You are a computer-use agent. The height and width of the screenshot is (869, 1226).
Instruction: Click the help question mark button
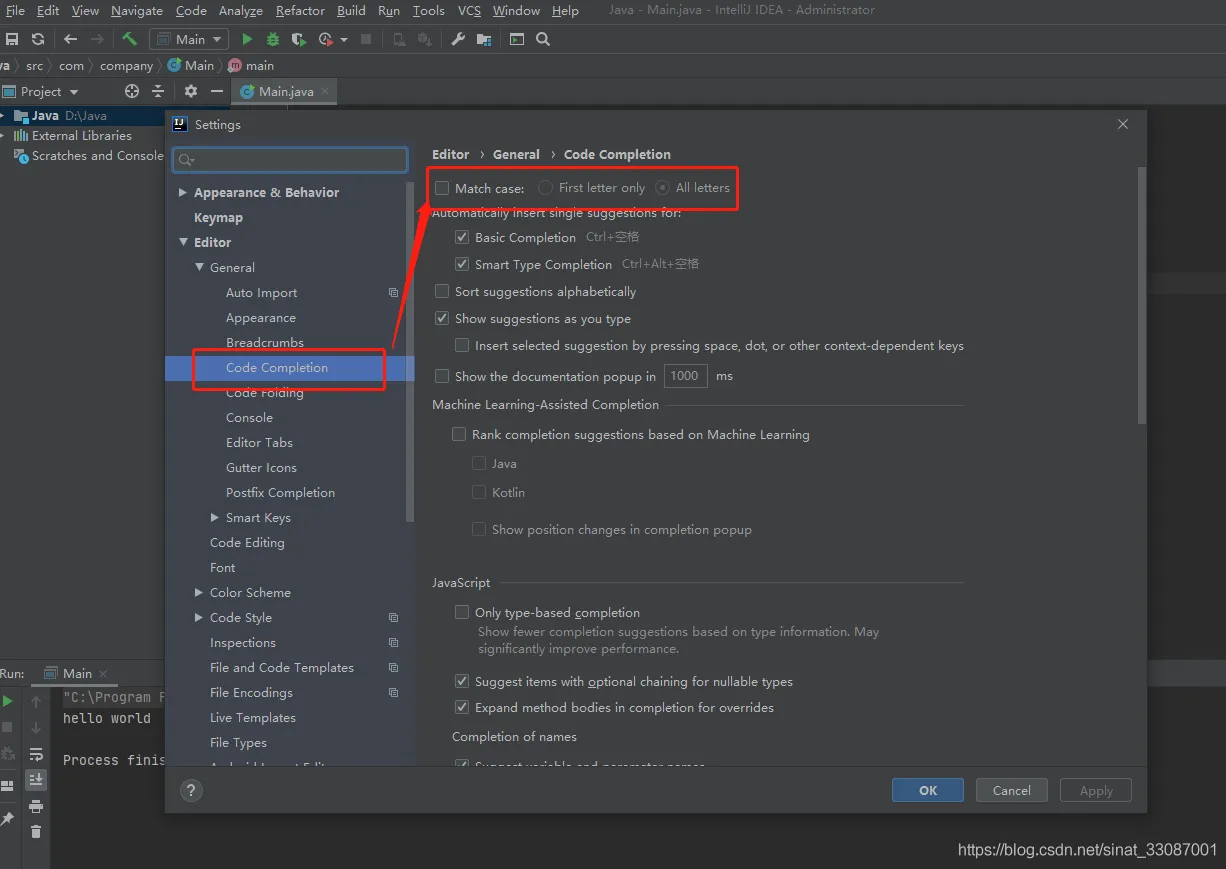191,790
